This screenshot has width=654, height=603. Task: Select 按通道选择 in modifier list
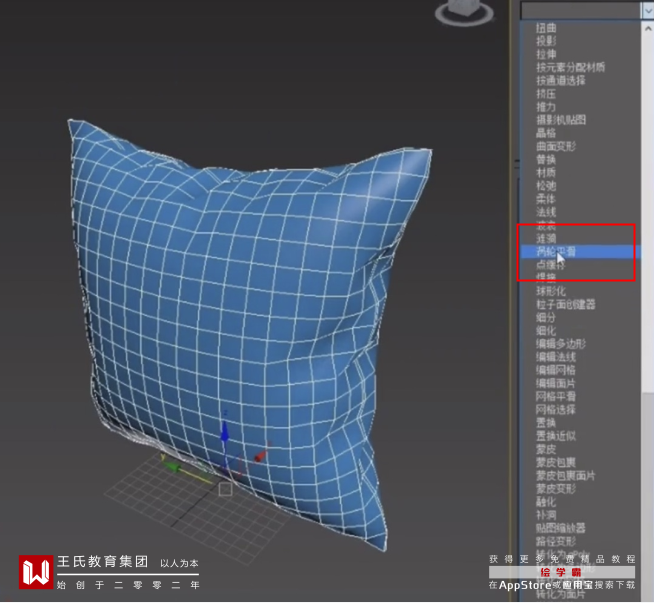click(561, 80)
